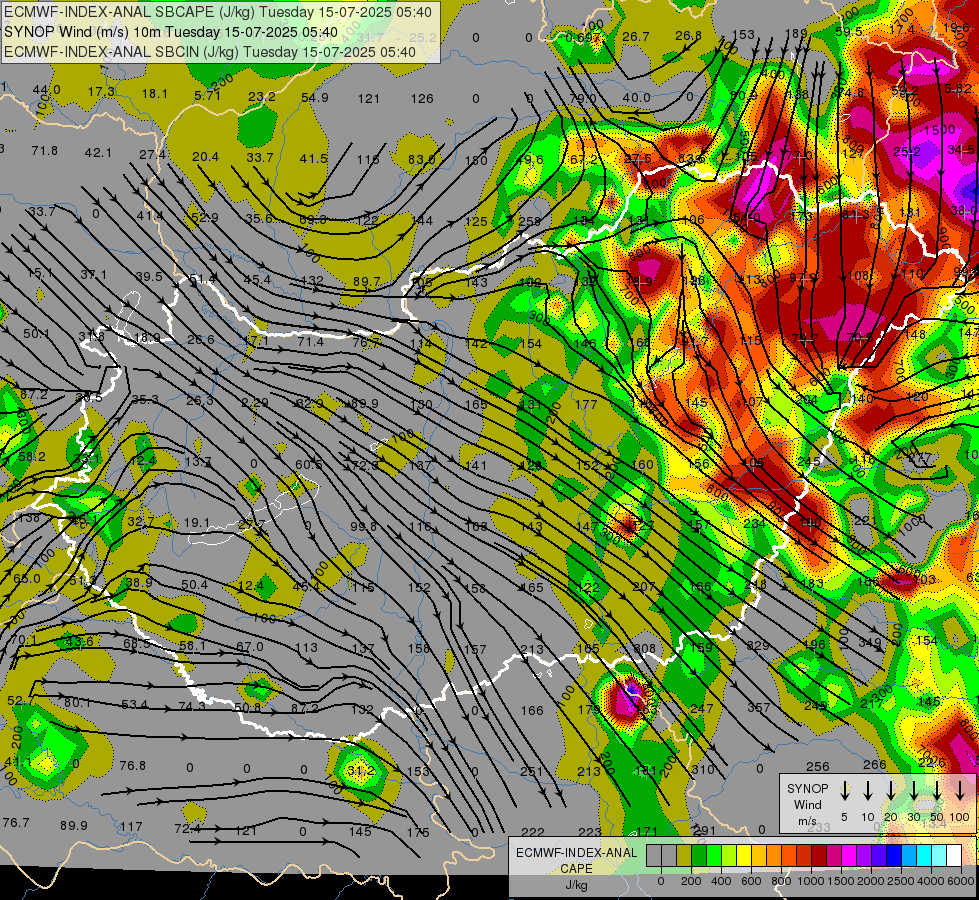Screen dimensions: 979x900
Task: Click the SBCIN title line
Action: click(210, 52)
